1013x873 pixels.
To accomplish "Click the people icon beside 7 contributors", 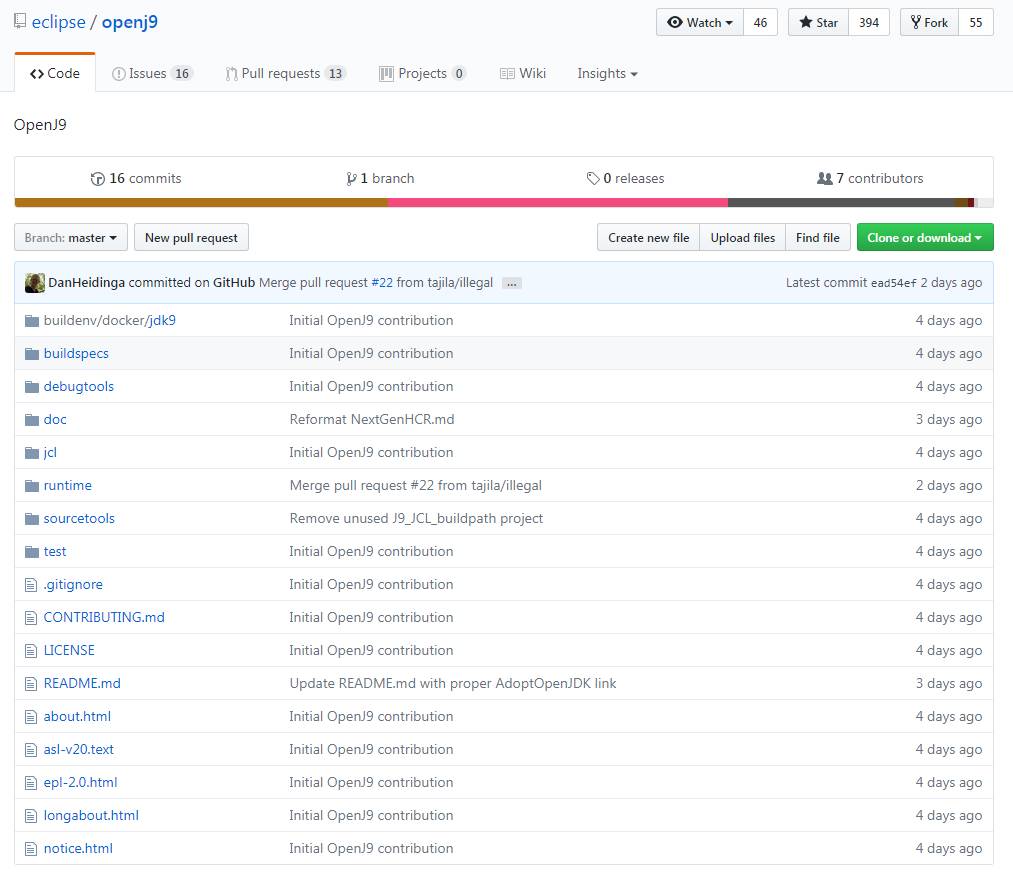I will (x=824, y=178).
